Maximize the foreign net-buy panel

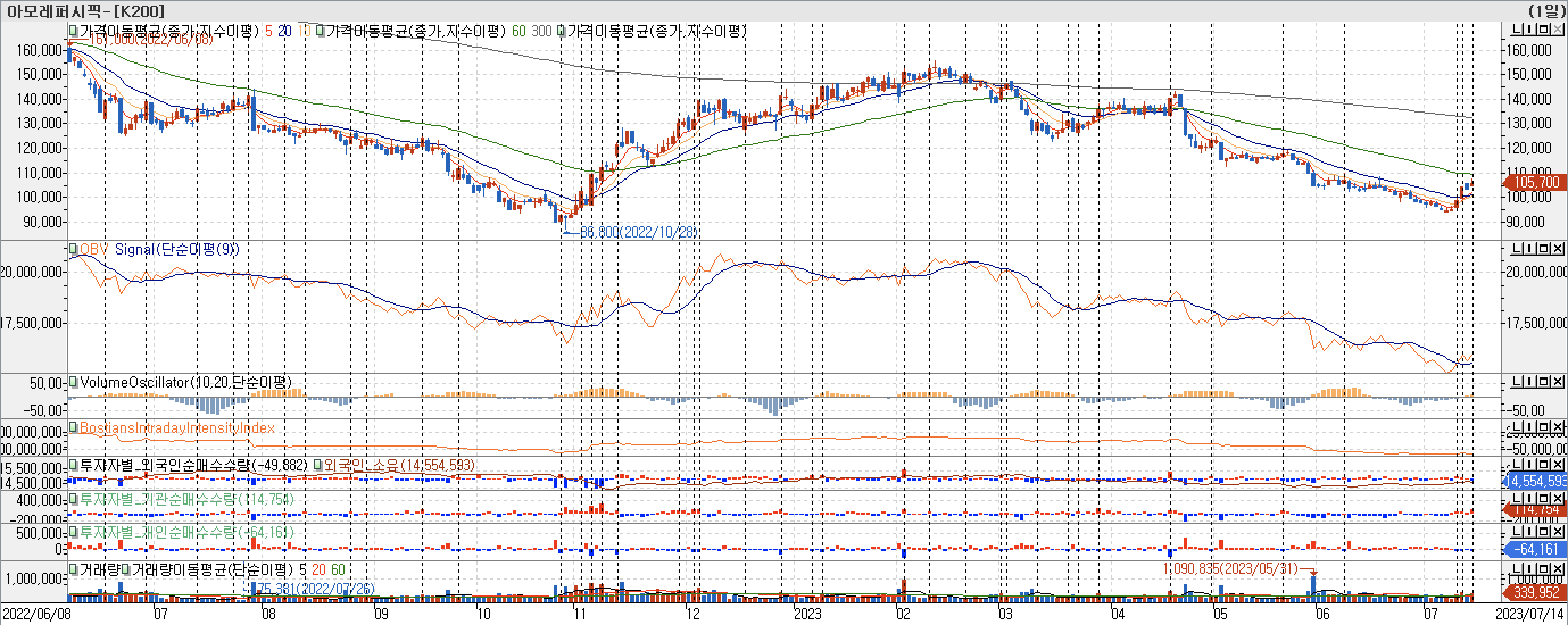click(1544, 464)
